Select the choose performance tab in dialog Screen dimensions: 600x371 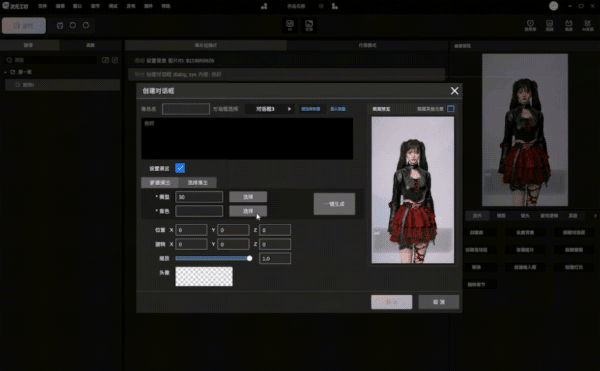(197, 182)
